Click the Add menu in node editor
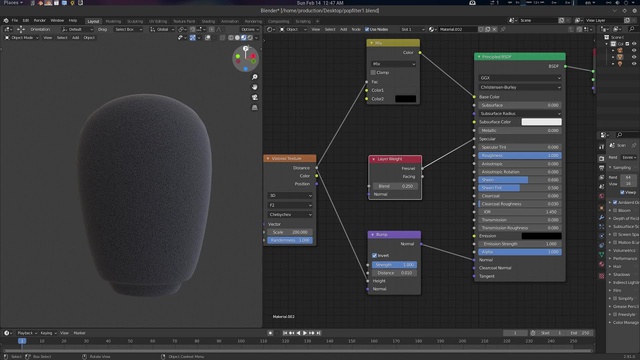The image size is (640, 360). point(344,29)
